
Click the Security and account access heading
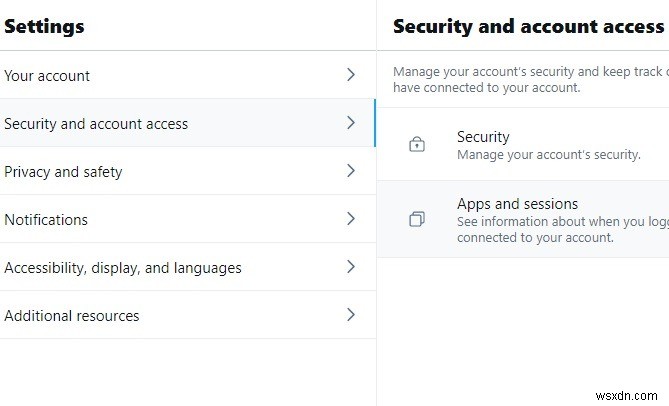pyautogui.click(x=528, y=27)
